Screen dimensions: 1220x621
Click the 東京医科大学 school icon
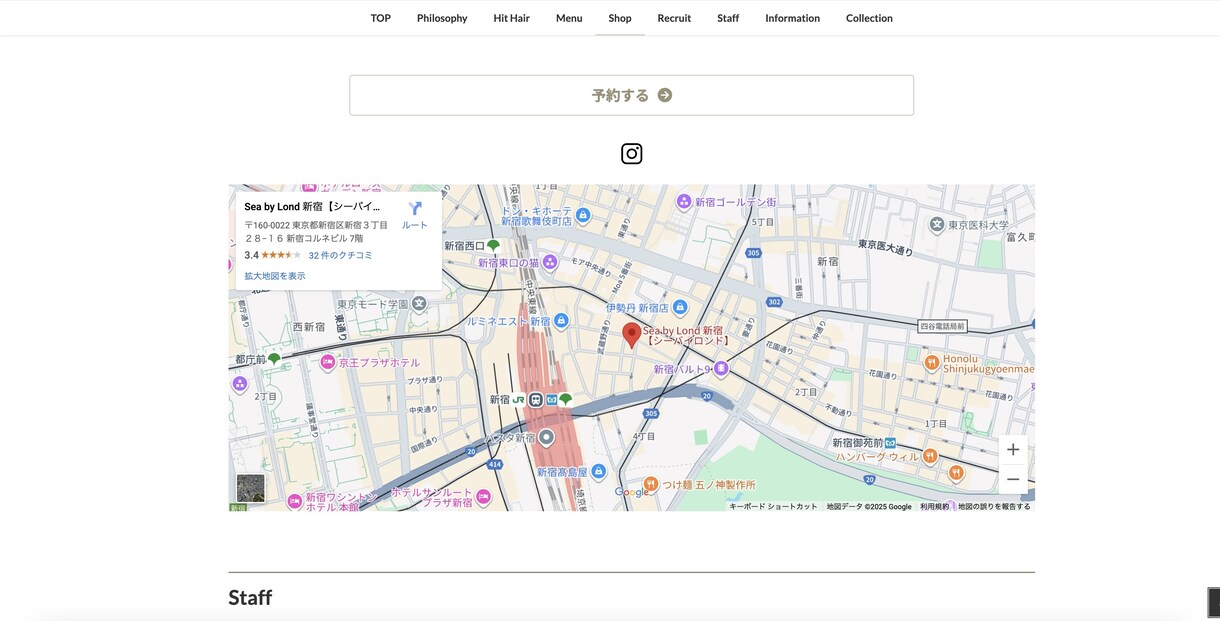pyautogui.click(x=937, y=225)
